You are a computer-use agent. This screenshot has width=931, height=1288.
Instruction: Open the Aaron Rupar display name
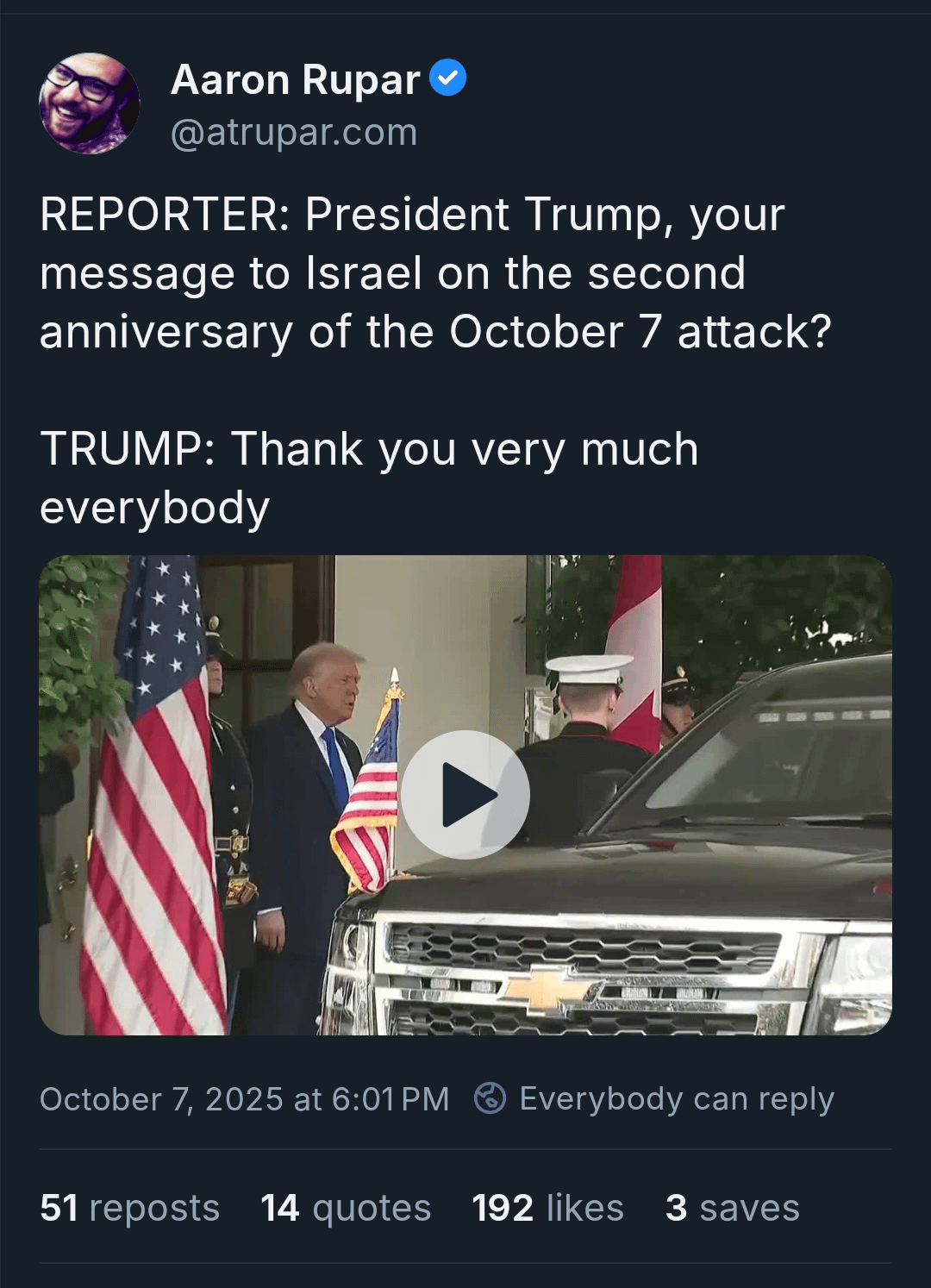[x=296, y=79]
